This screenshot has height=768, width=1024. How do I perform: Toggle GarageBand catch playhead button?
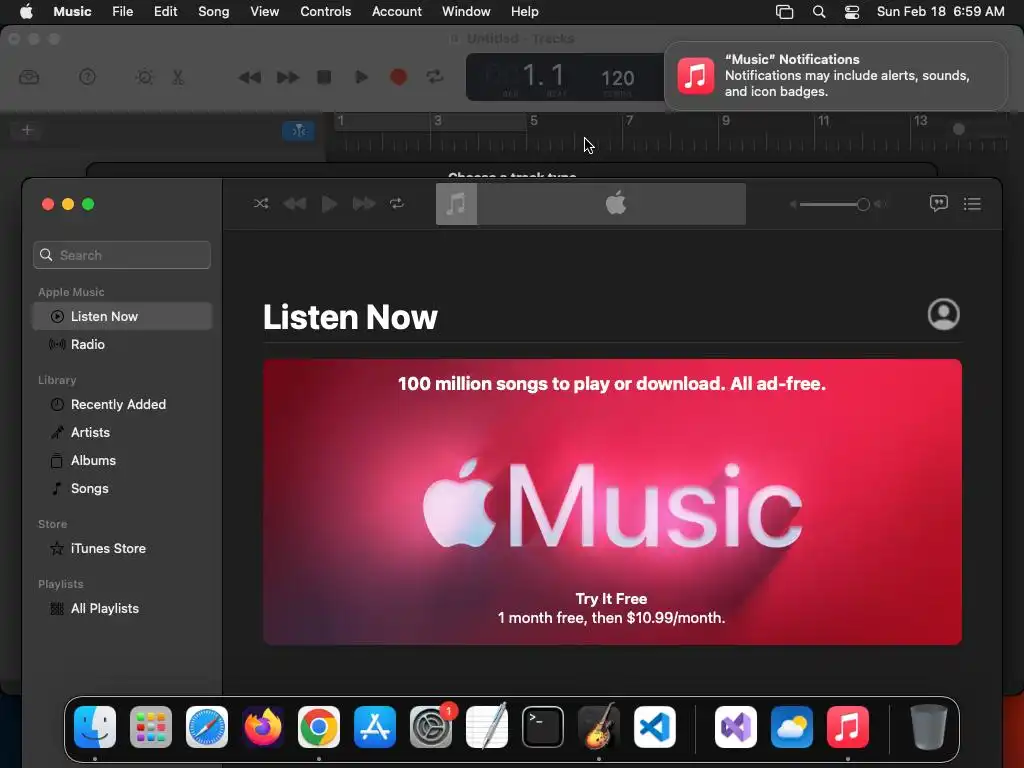[x=298, y=131]
